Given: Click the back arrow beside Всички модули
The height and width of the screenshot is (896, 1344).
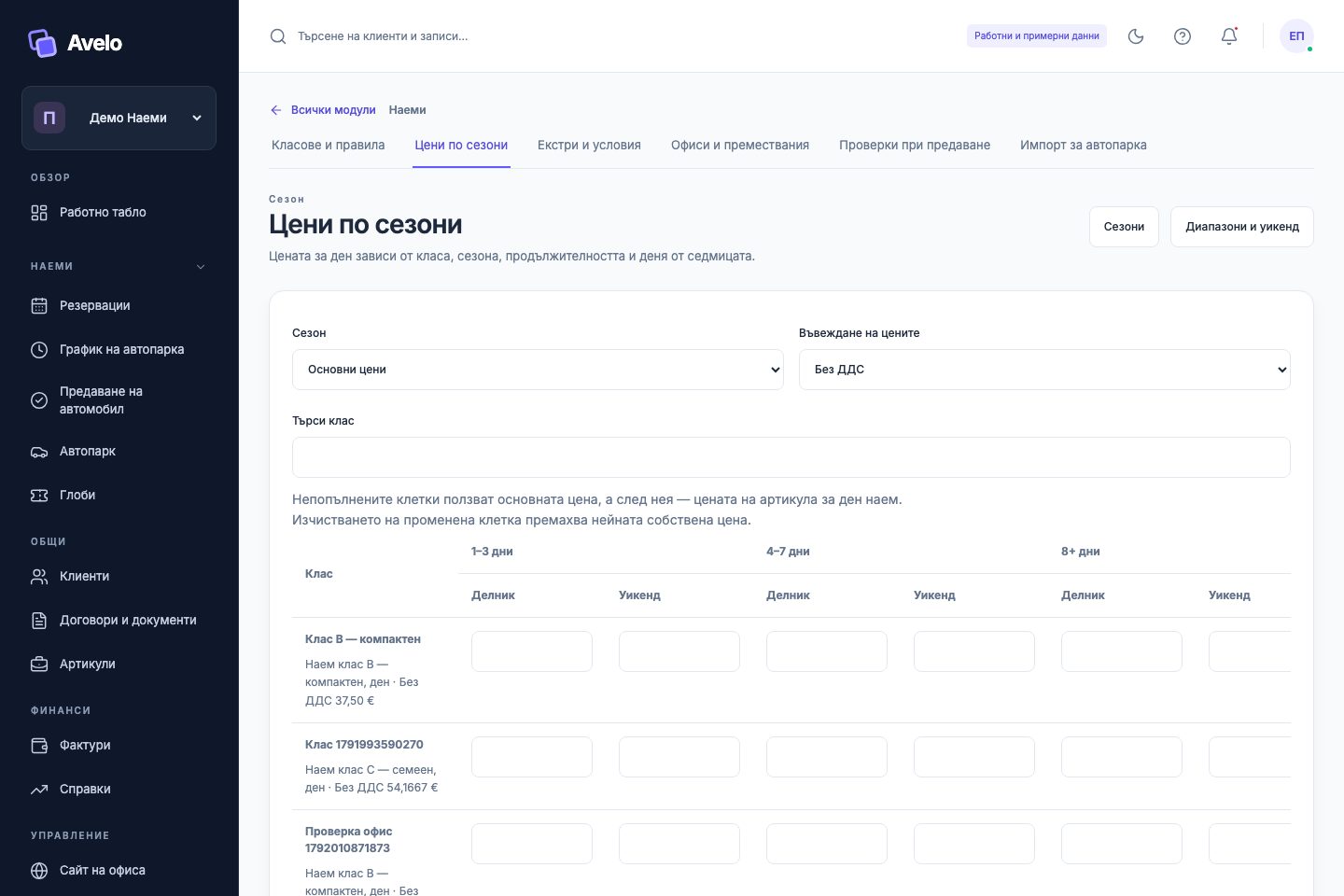Looking at the screenshot, I should (276, 110).
